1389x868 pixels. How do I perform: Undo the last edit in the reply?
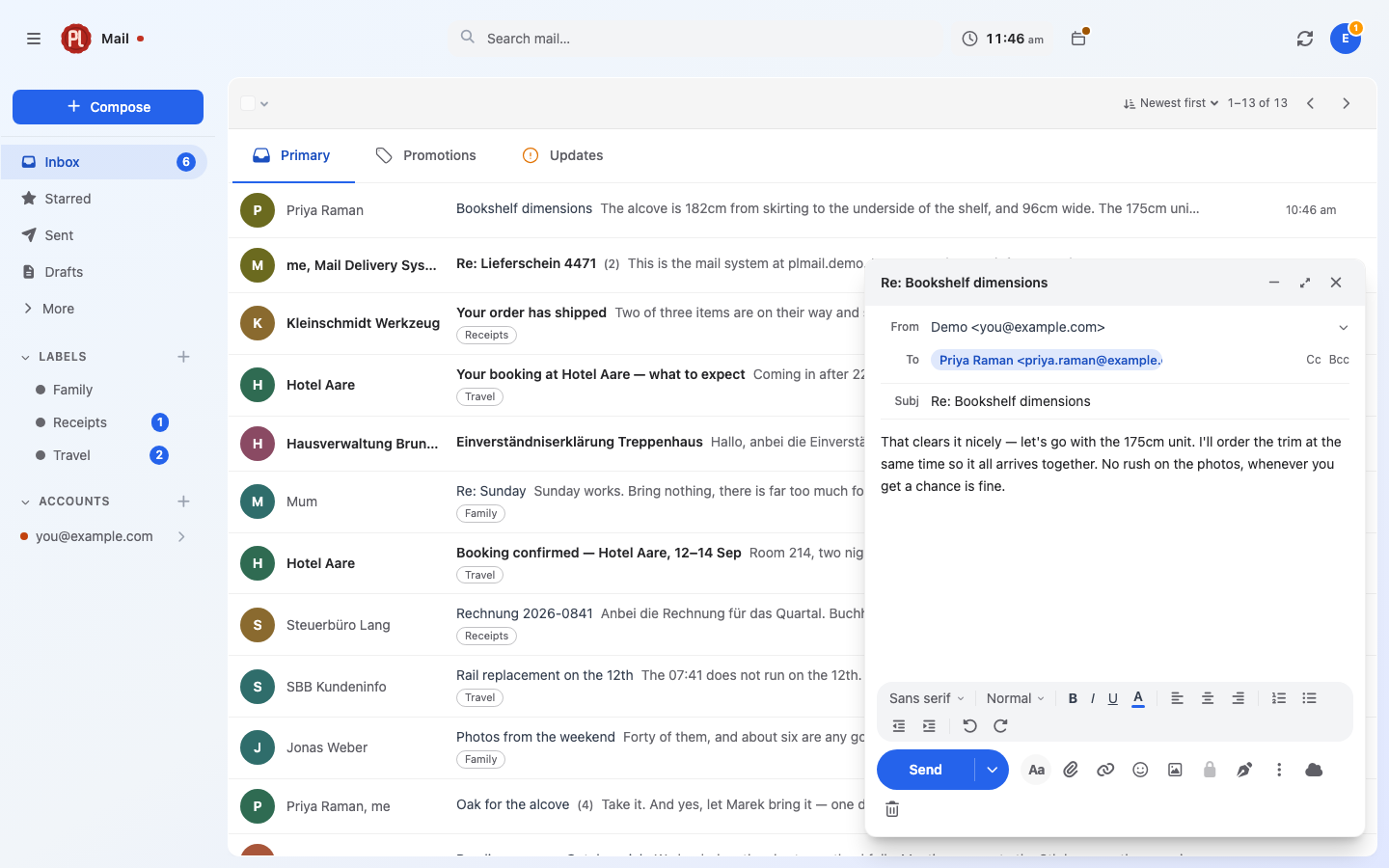(970, 726)
